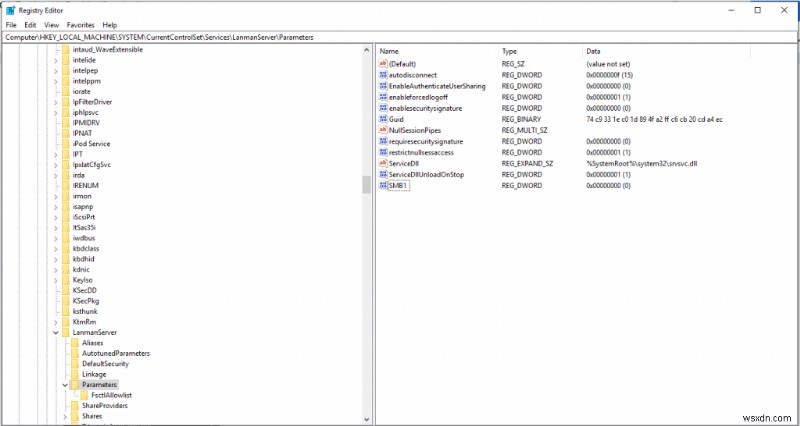Select the ksthunk tree item

[x=85, y=311]
